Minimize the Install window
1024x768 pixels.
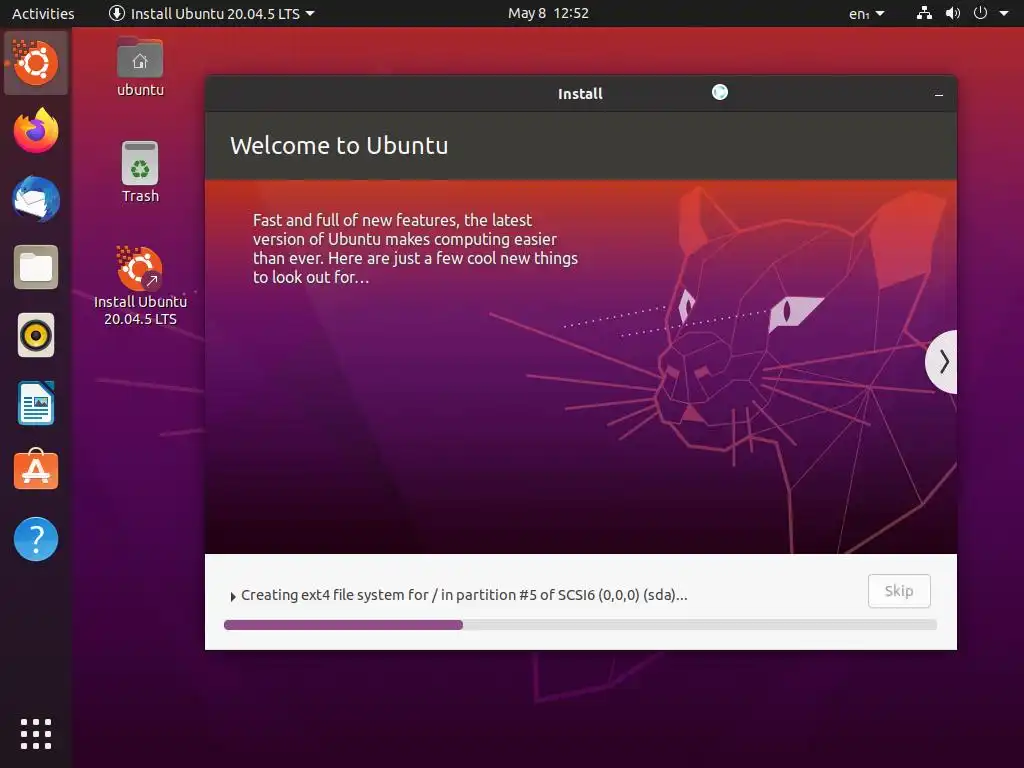(938, 95)
